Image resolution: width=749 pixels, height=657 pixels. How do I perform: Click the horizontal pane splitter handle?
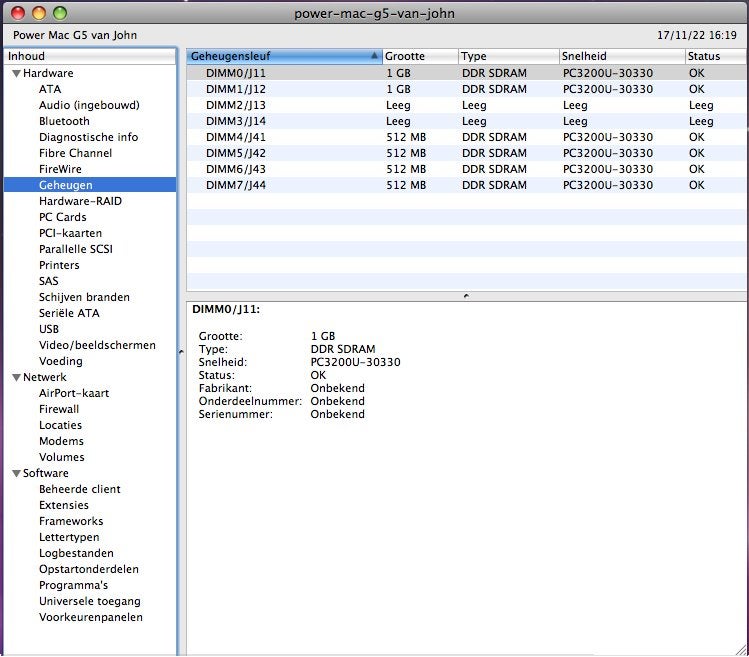(x=466, y=296)
